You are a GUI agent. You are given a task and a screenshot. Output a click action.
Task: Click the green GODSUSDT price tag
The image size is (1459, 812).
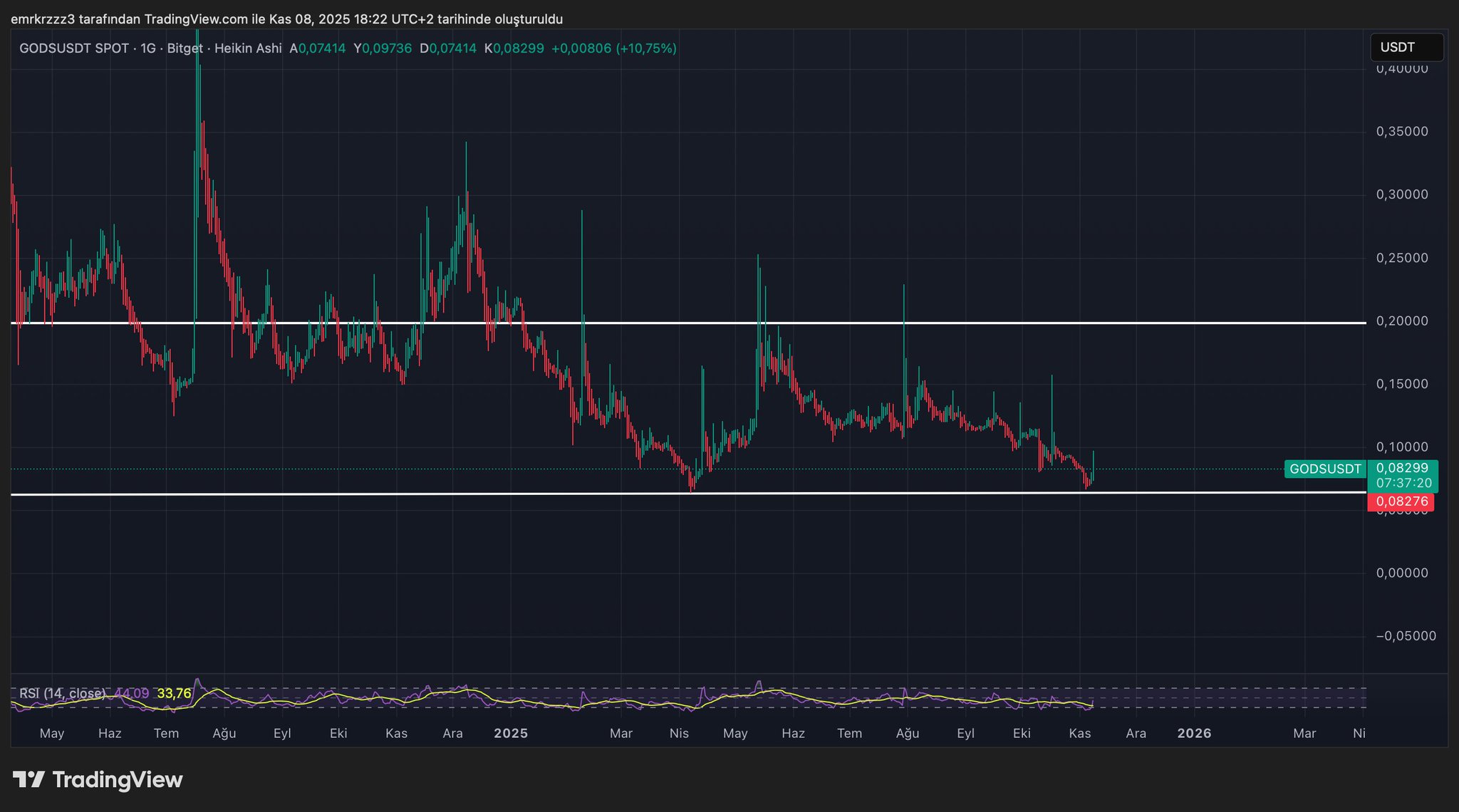pyautogui.click(x=1324, y=469)
